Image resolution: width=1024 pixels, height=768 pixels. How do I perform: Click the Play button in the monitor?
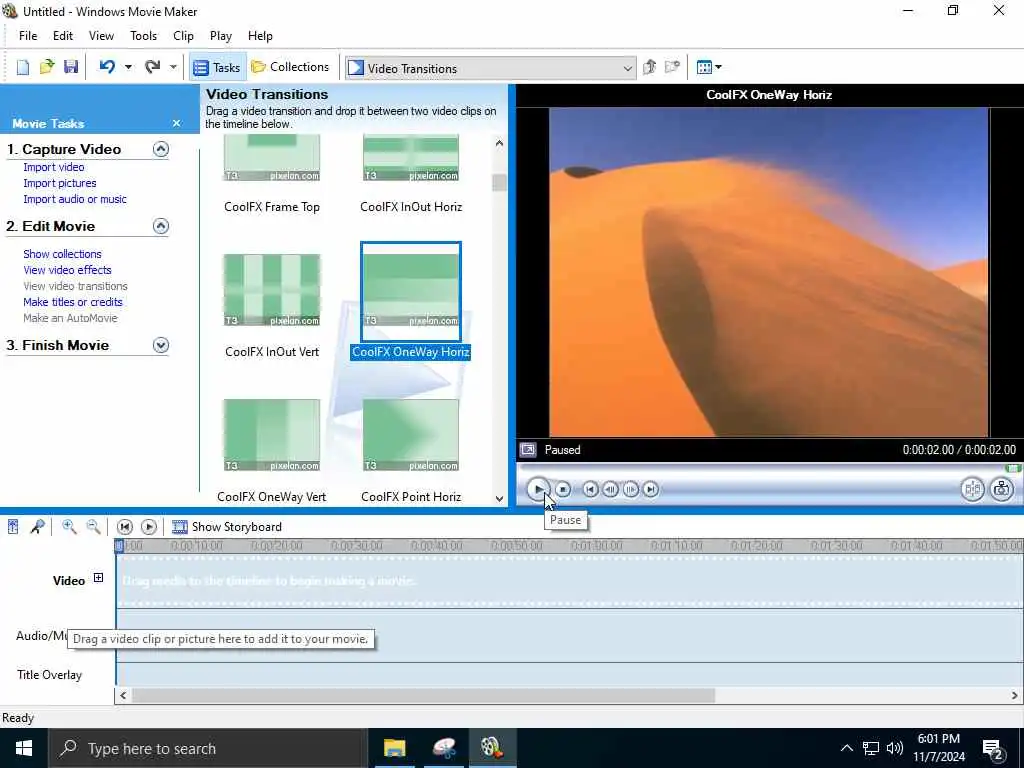[x=538, y=489]
